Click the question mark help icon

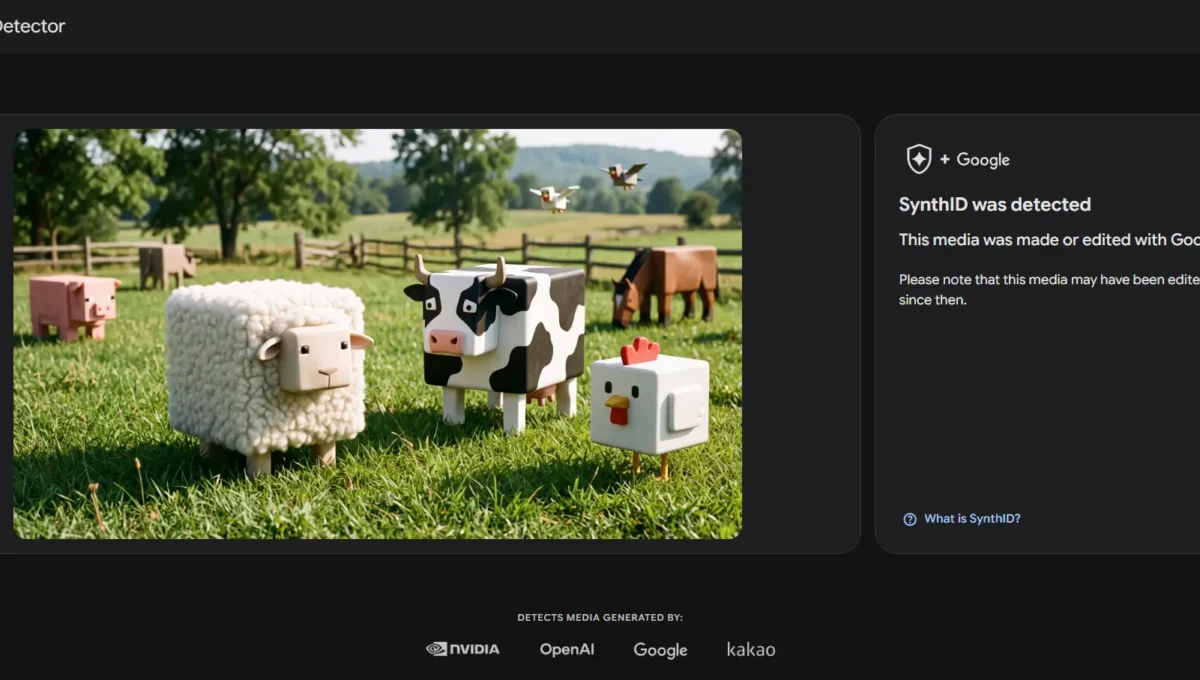point(910,519)
